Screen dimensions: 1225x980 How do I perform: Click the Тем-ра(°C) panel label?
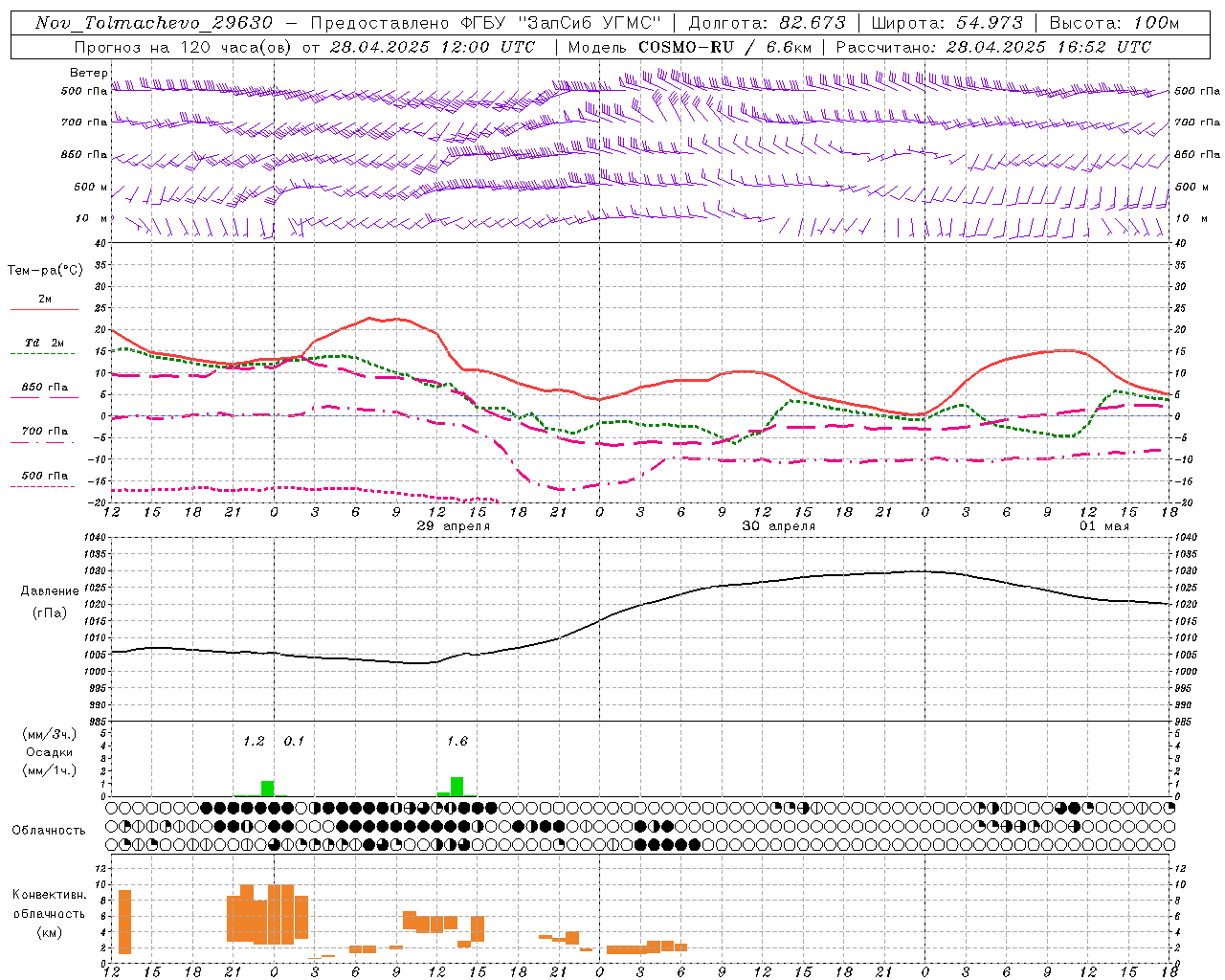pyautogui.click(x=45, y=271)
